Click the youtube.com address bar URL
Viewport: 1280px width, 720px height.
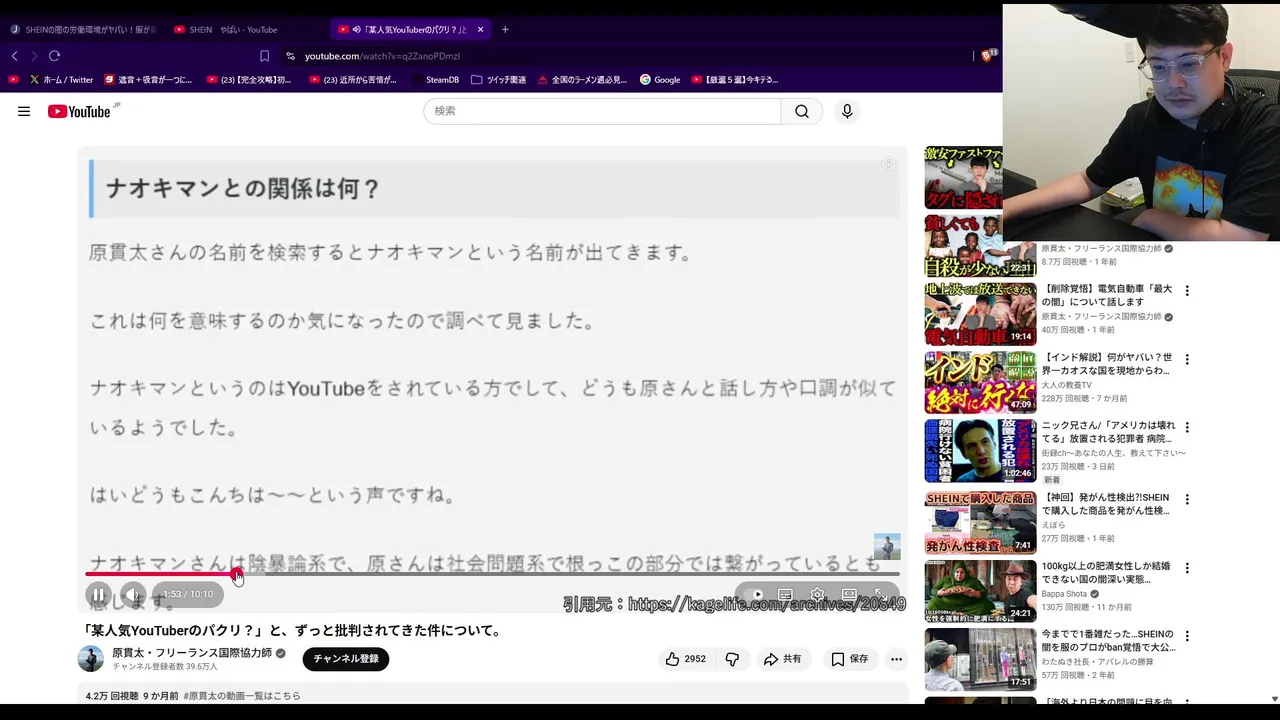coord(382,56)
